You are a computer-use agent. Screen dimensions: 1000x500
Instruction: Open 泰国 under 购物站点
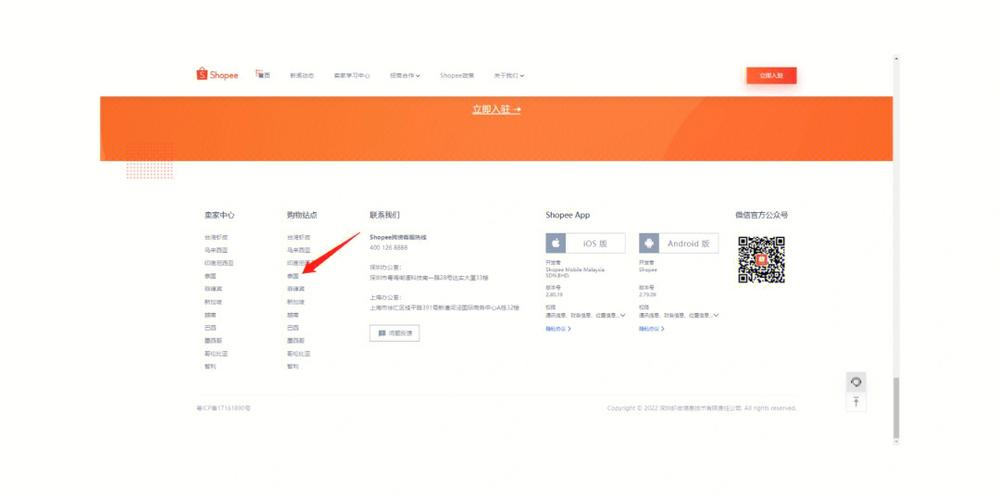pyautogui.click(x=293, y=276)
